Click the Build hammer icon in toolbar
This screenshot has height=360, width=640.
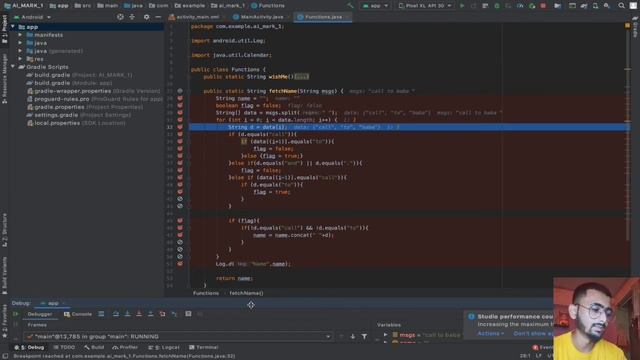(x=350, y=6)
